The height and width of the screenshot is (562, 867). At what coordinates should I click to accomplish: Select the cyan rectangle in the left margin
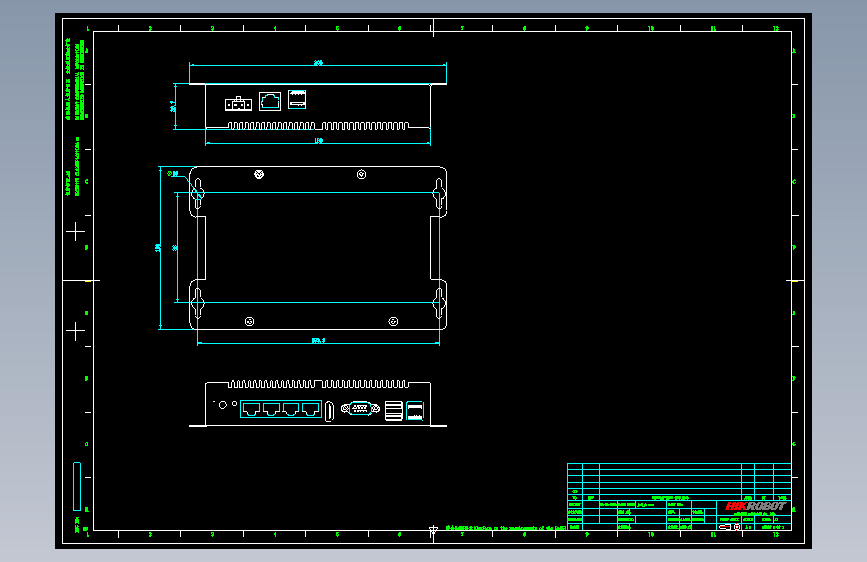[77, 486]
